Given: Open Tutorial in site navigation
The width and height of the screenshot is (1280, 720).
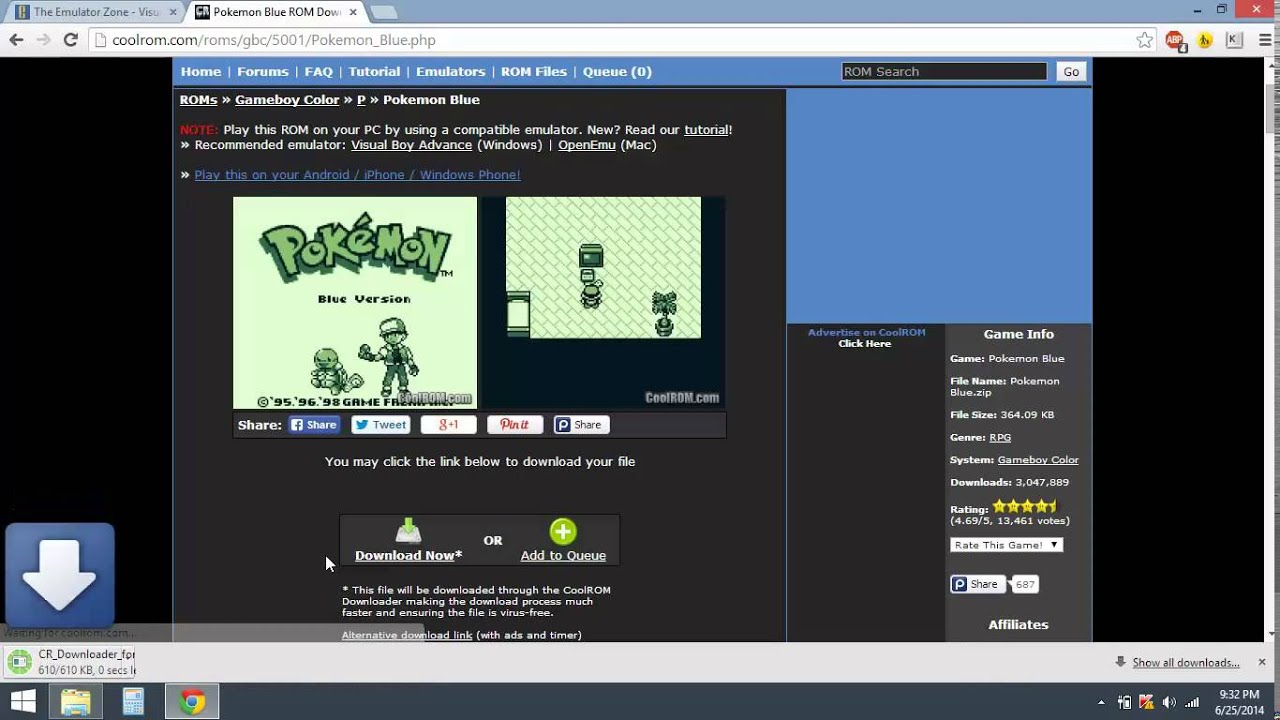Looking at the screenshot, I should 374,72.
